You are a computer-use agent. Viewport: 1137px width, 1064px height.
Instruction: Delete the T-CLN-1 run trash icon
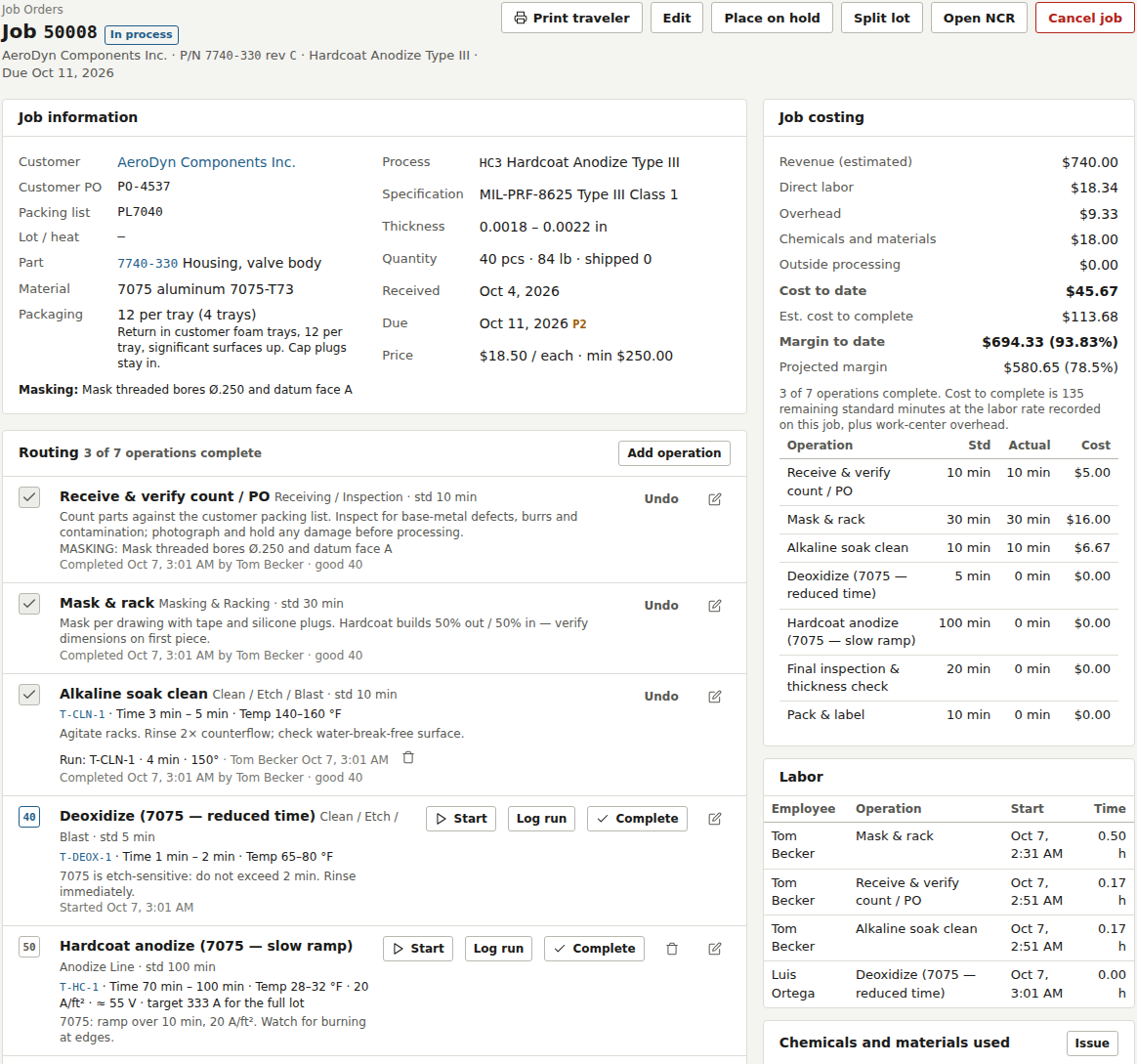point(408,758)
